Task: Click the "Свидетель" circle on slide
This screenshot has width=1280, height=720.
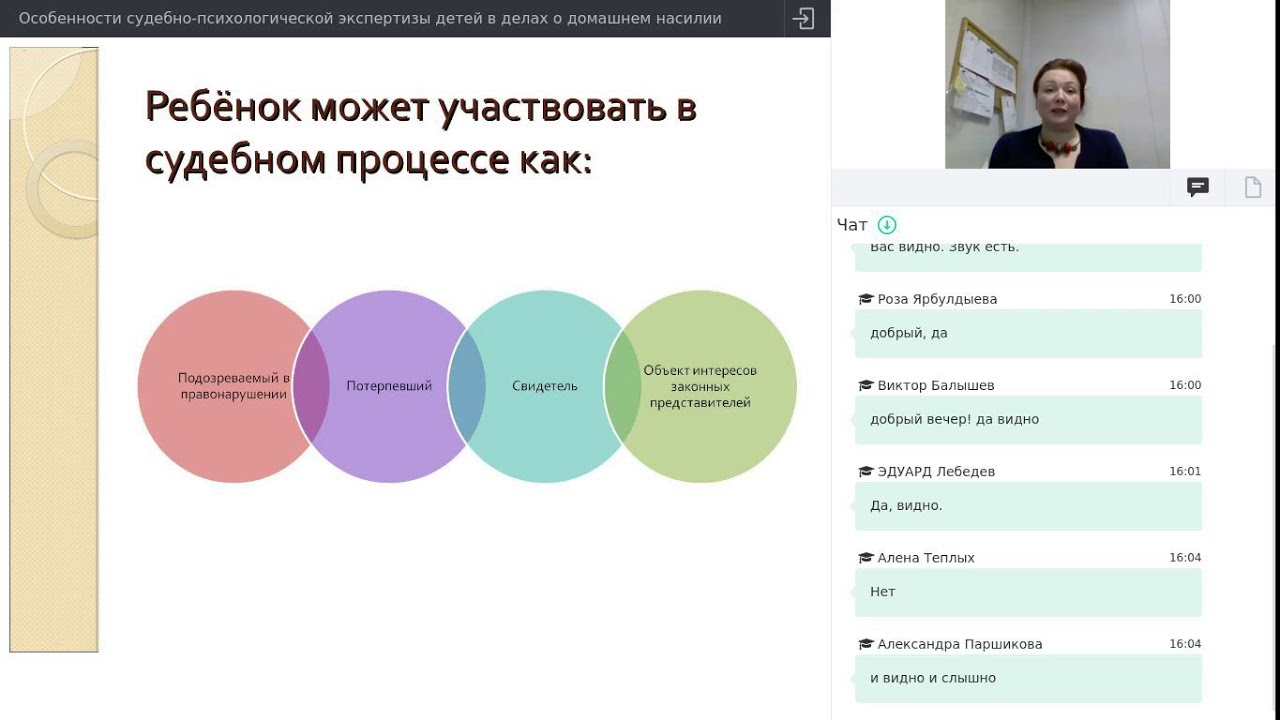Action: (545, 386)
